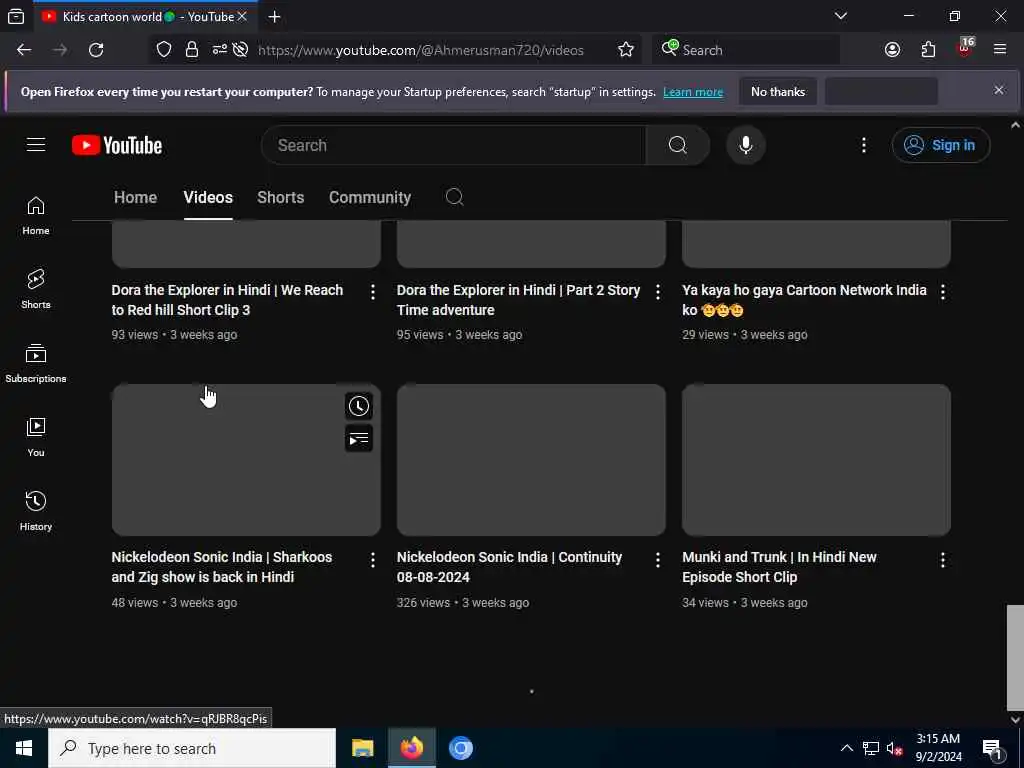Click the search magnifier button

tap(677, 145)
